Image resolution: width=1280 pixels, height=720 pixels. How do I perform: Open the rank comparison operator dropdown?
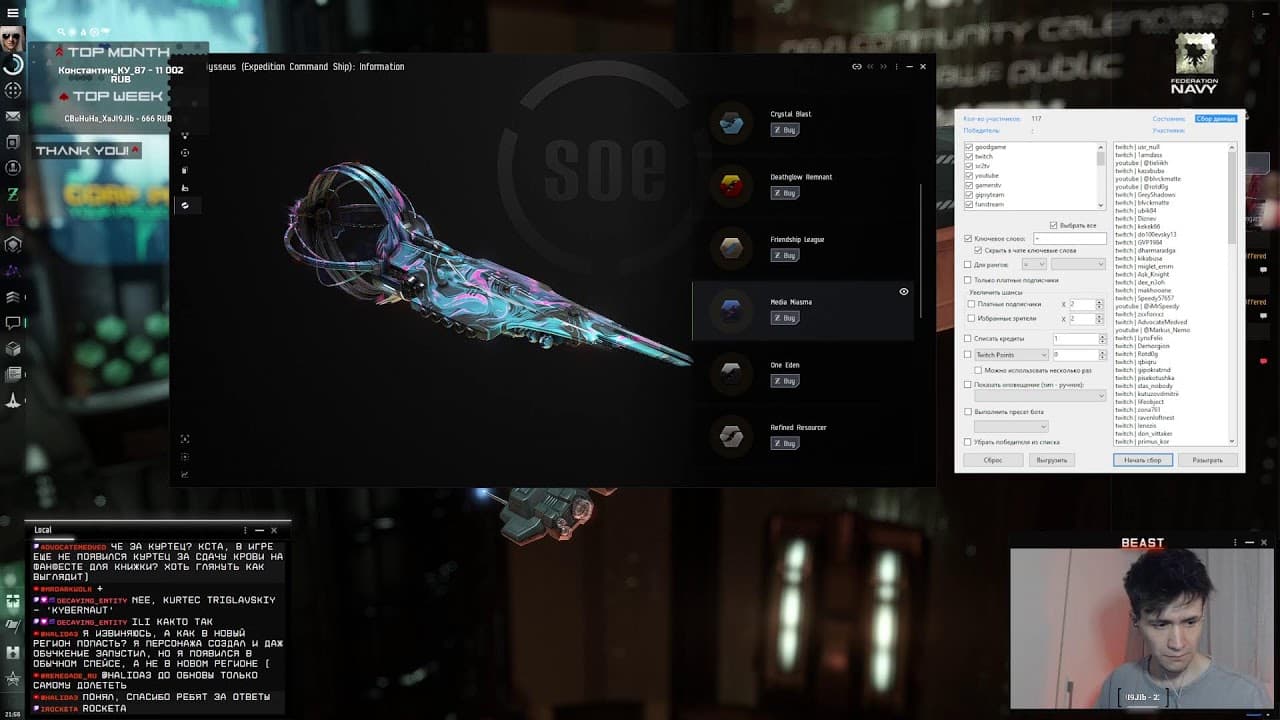tap(1034, 264)
